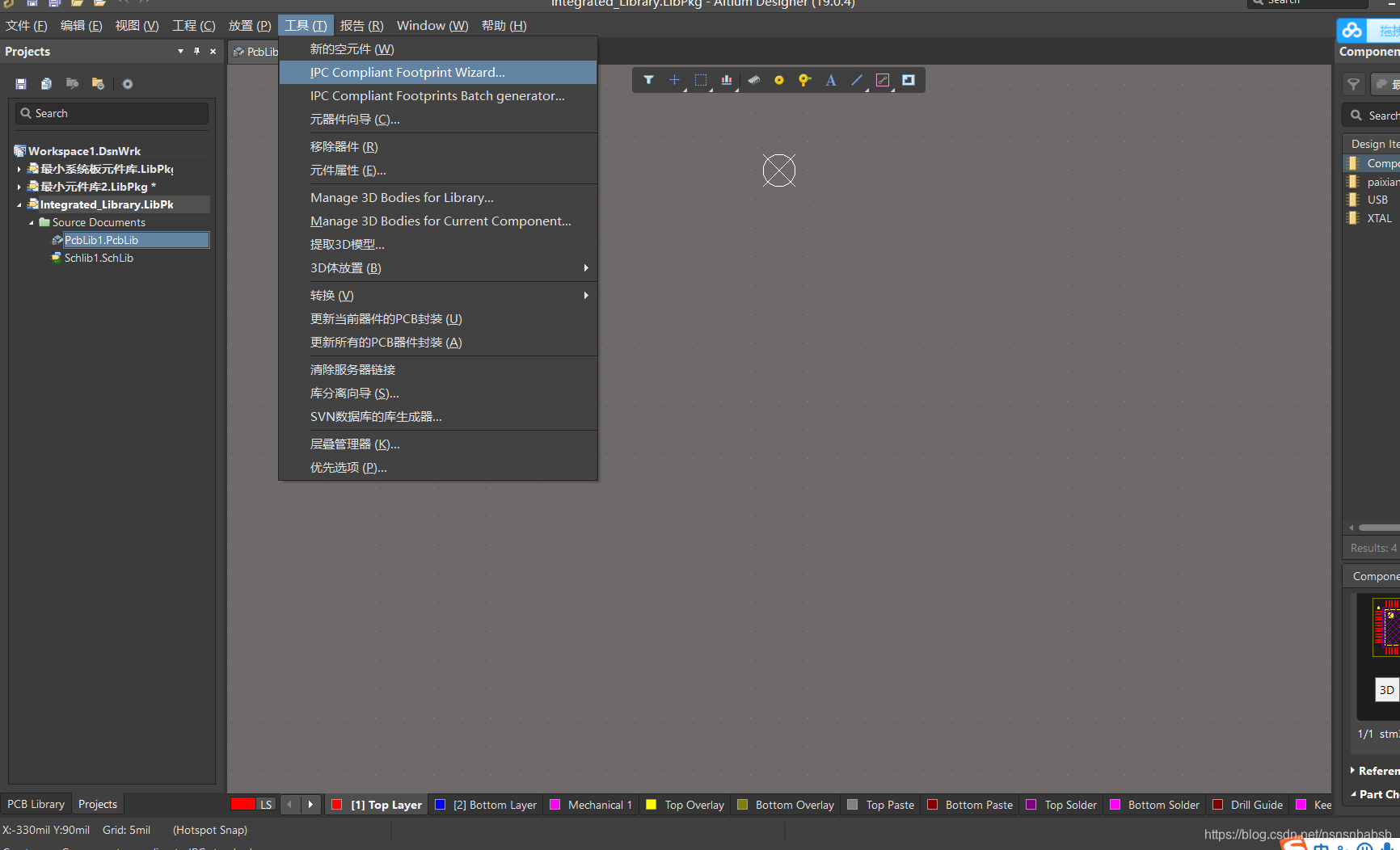1400x850 pixels.
Task: Click the USB component library icon
Action: (x=1353, y=200)
